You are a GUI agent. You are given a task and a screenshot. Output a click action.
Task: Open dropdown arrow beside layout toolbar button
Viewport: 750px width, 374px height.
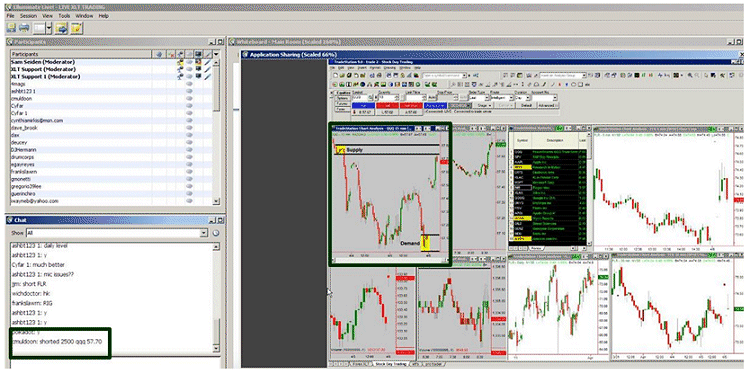[49, 28]
